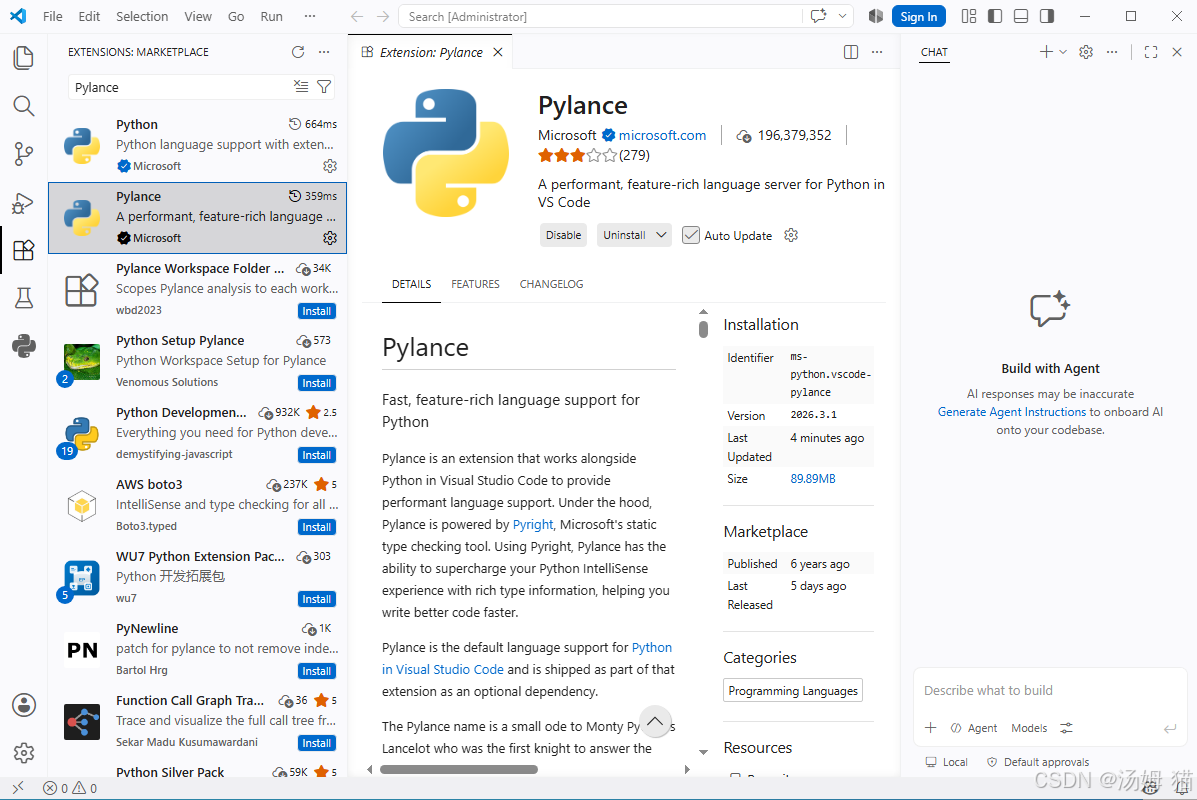This screenshot has height=800, width=1197.
Task: Open extensions view more actions ellipsis
Action: [x=324, y=52]
